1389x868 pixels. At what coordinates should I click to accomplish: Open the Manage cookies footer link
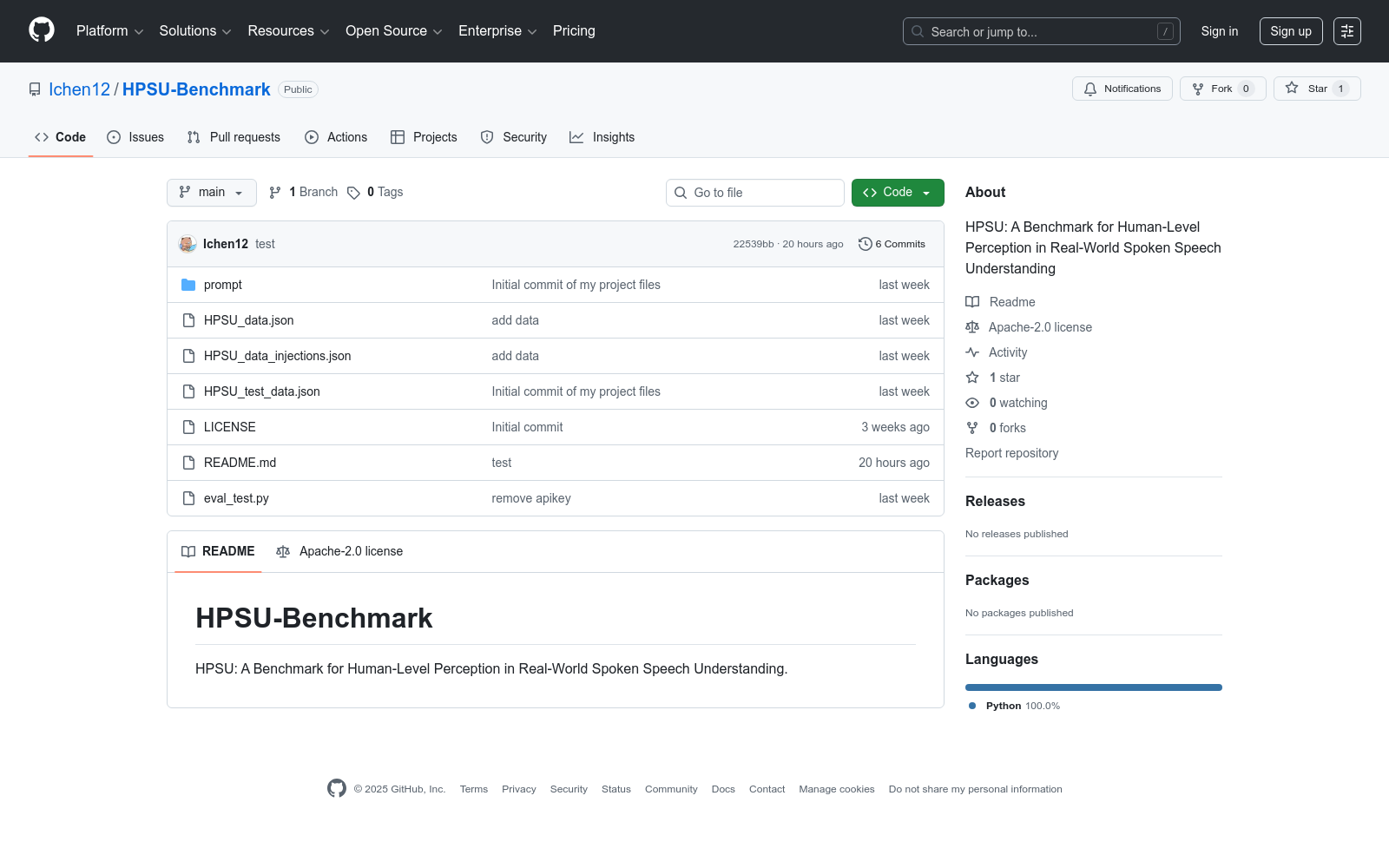(837, 789)
